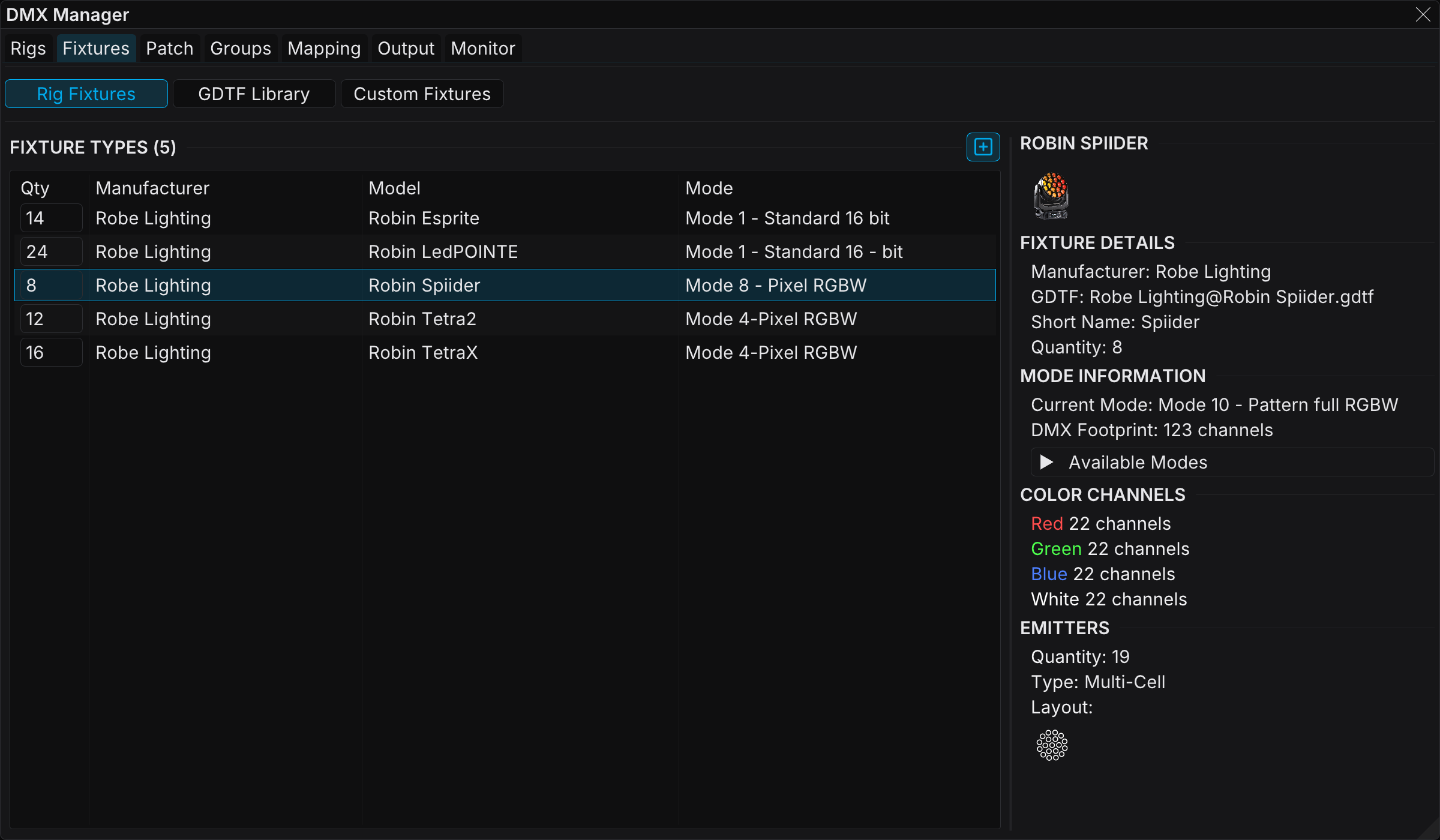This screenshot has width=1440, height=840.
Task: Select the Robin TetraX row
Action: coord(505,352)
